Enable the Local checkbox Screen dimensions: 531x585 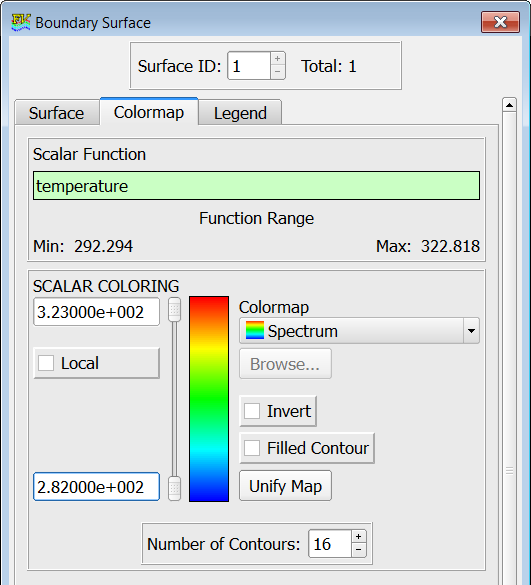tap(46, 363)
